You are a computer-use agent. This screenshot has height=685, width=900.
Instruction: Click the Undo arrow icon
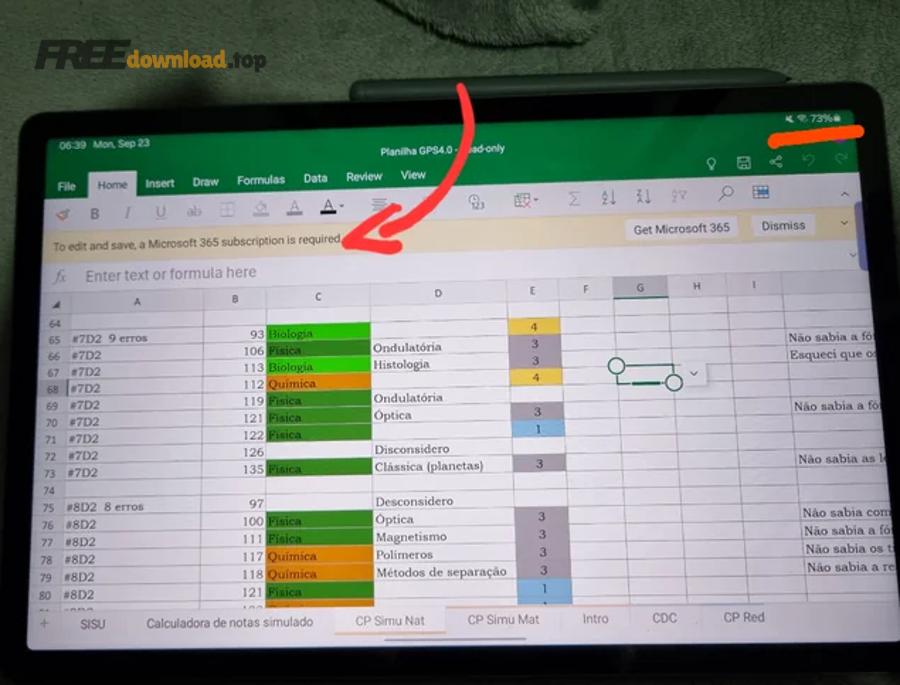809,160
